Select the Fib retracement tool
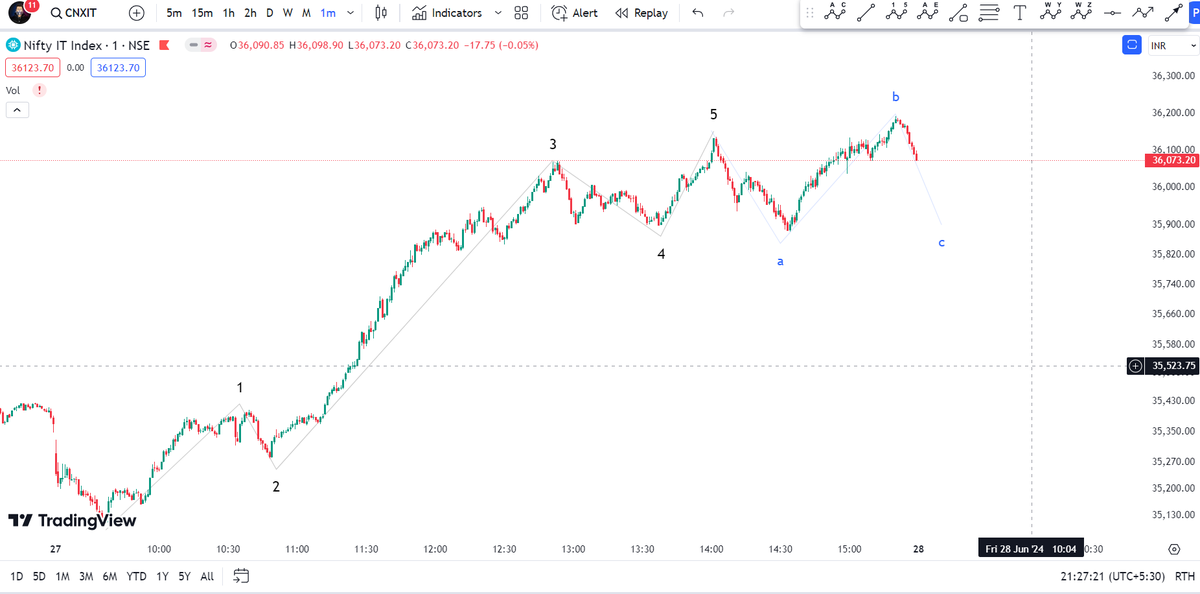 click(x=989, y=13)
